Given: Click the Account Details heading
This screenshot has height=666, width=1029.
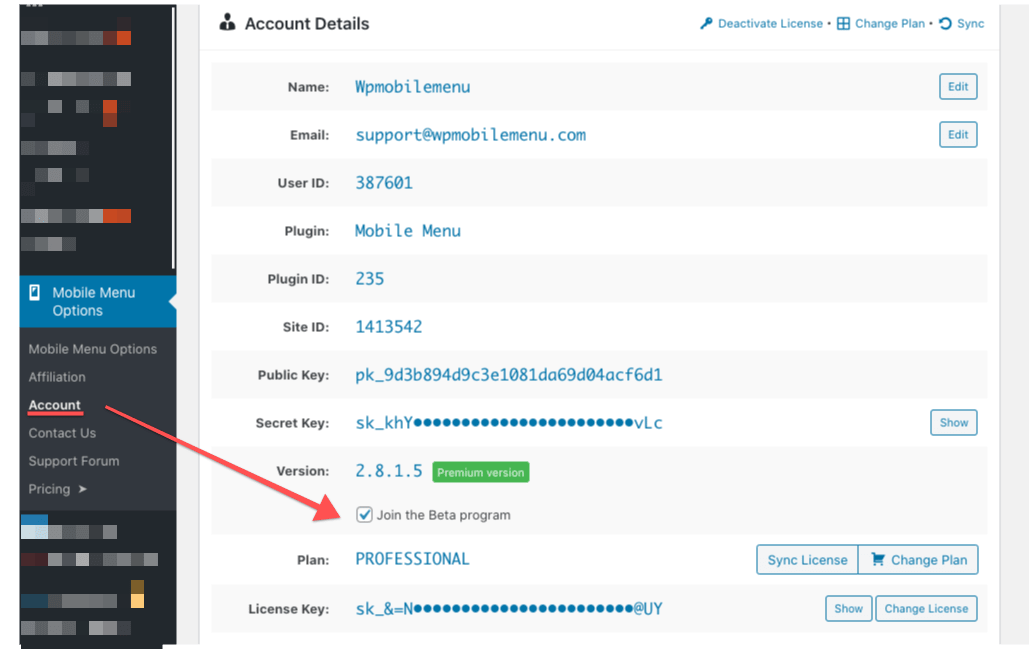Looking at the screenshot, I should point(307,24).
